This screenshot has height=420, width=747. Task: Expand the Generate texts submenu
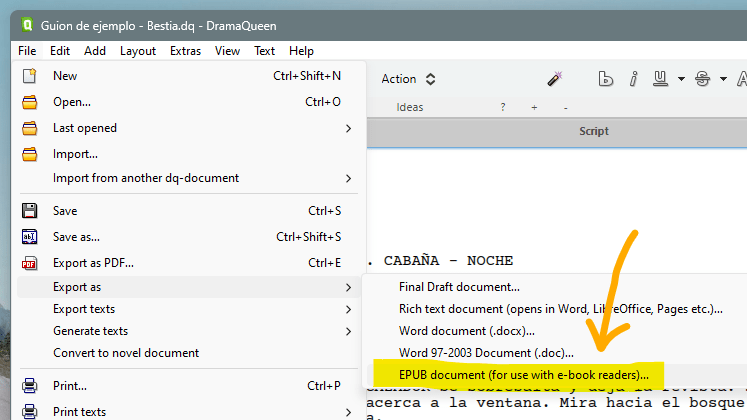(348, 331)
